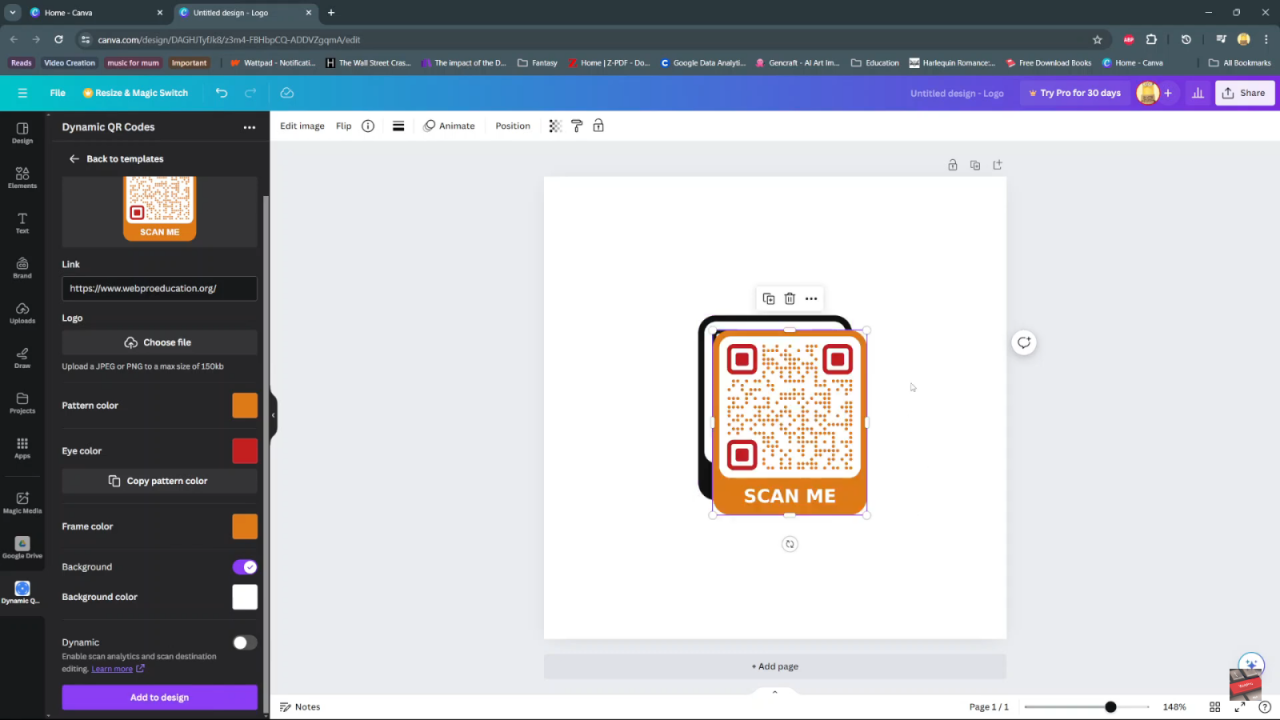
Task: Open Dynamic QR Codes panel options menu
Action: tap(249, 127)
